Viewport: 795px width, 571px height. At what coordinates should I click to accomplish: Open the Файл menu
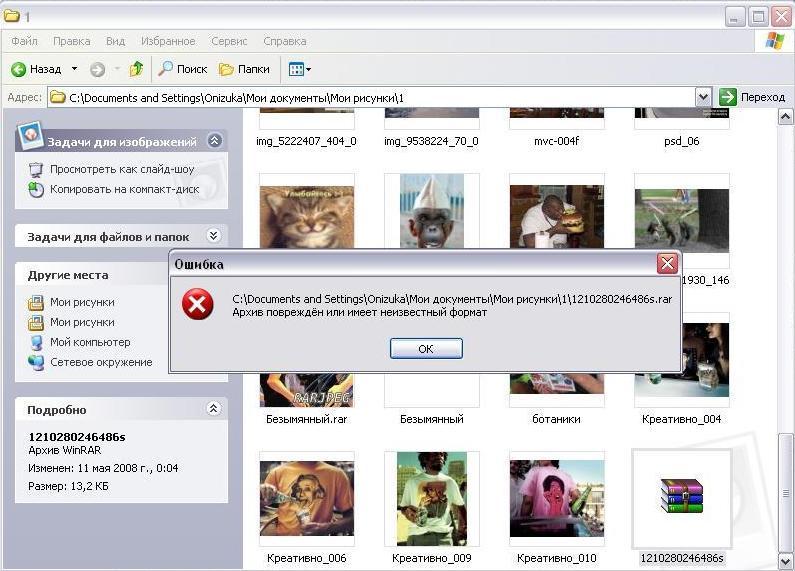(24, 41)
